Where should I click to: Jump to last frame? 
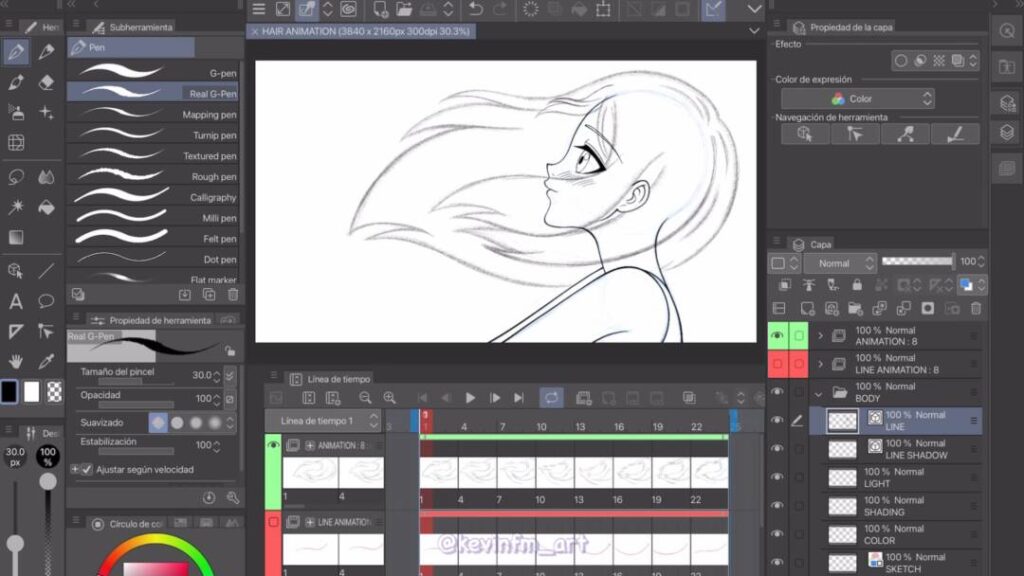click(x=519, y=398)
